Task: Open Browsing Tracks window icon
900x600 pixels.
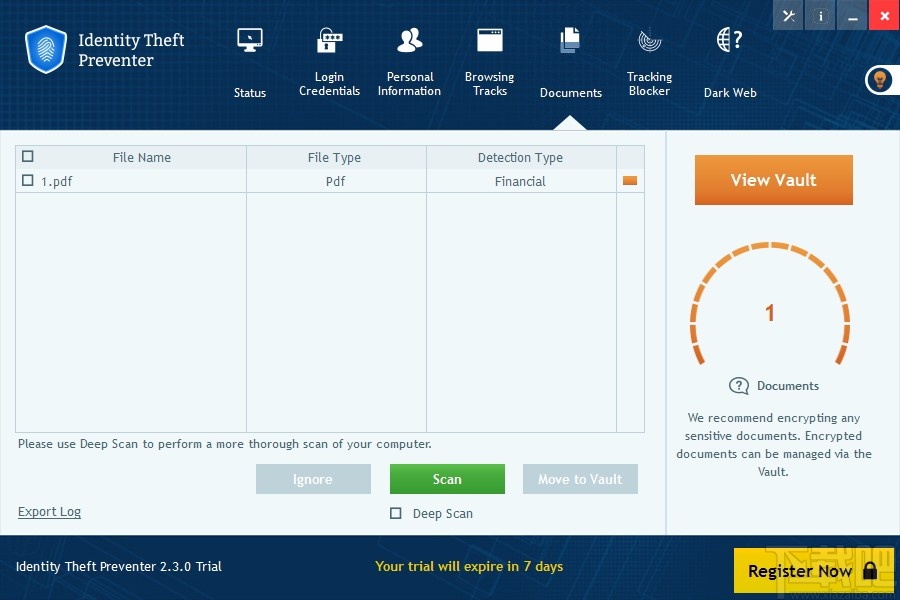Action: [x=490, y=40]
